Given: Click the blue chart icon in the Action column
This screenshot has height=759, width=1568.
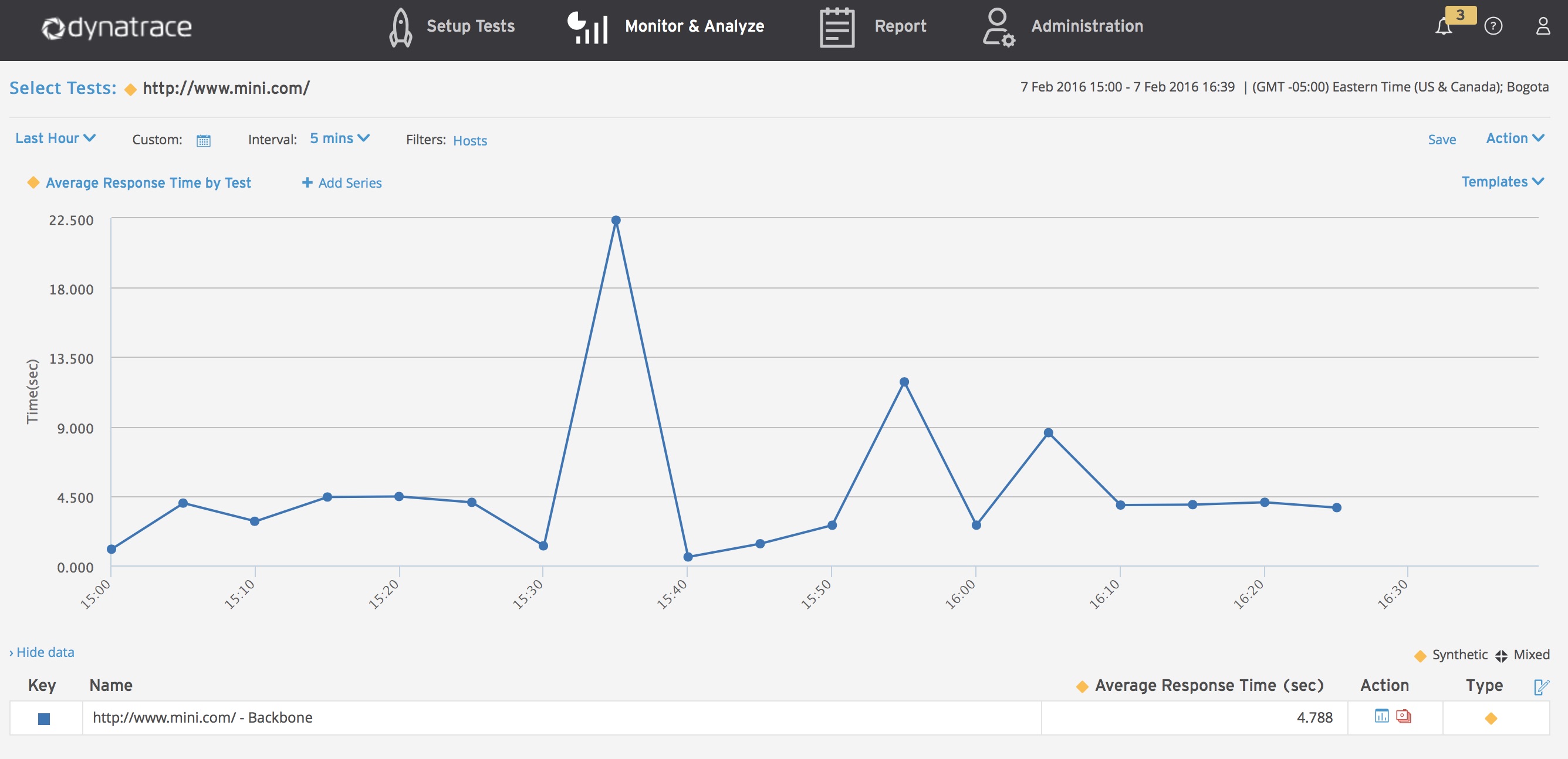Looking at the screenshot, I should tap(1382, 717).
